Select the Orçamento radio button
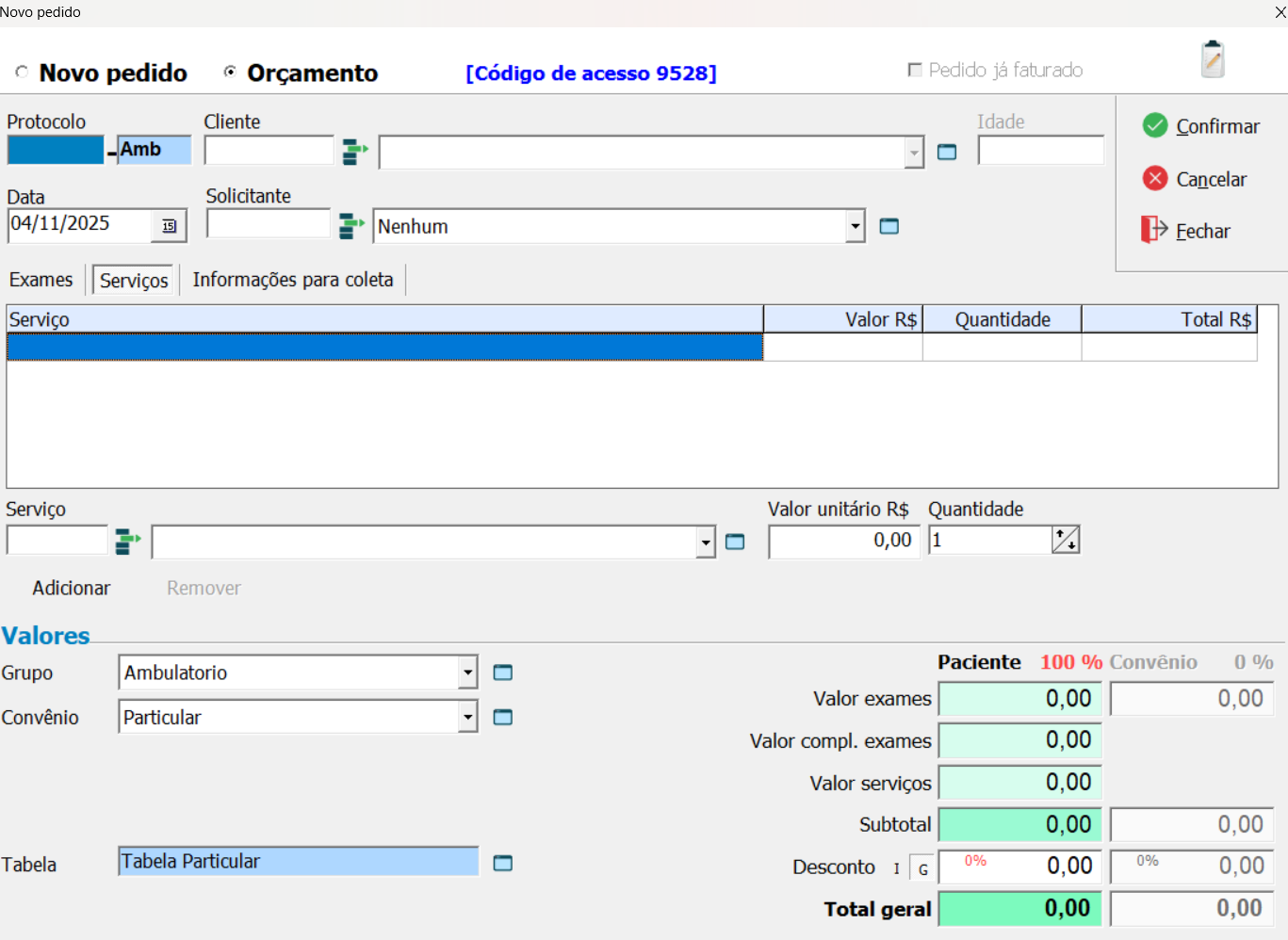Viewport: 1288px width, 940px height. [229, 73]
